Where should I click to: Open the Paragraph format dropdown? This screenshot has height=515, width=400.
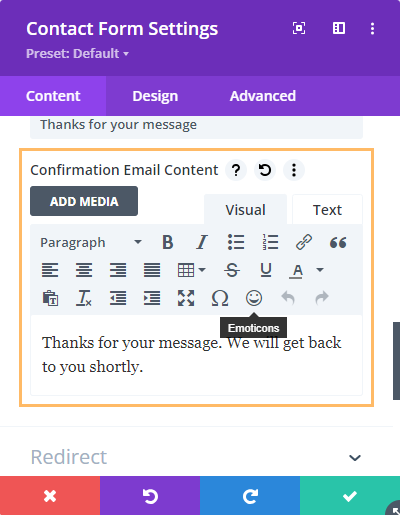(x=91, y=242)
